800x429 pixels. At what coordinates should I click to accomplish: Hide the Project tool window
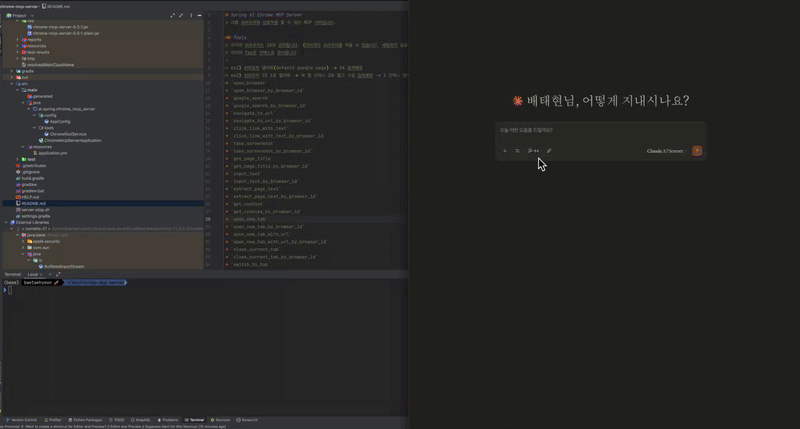tap(199, 15)
